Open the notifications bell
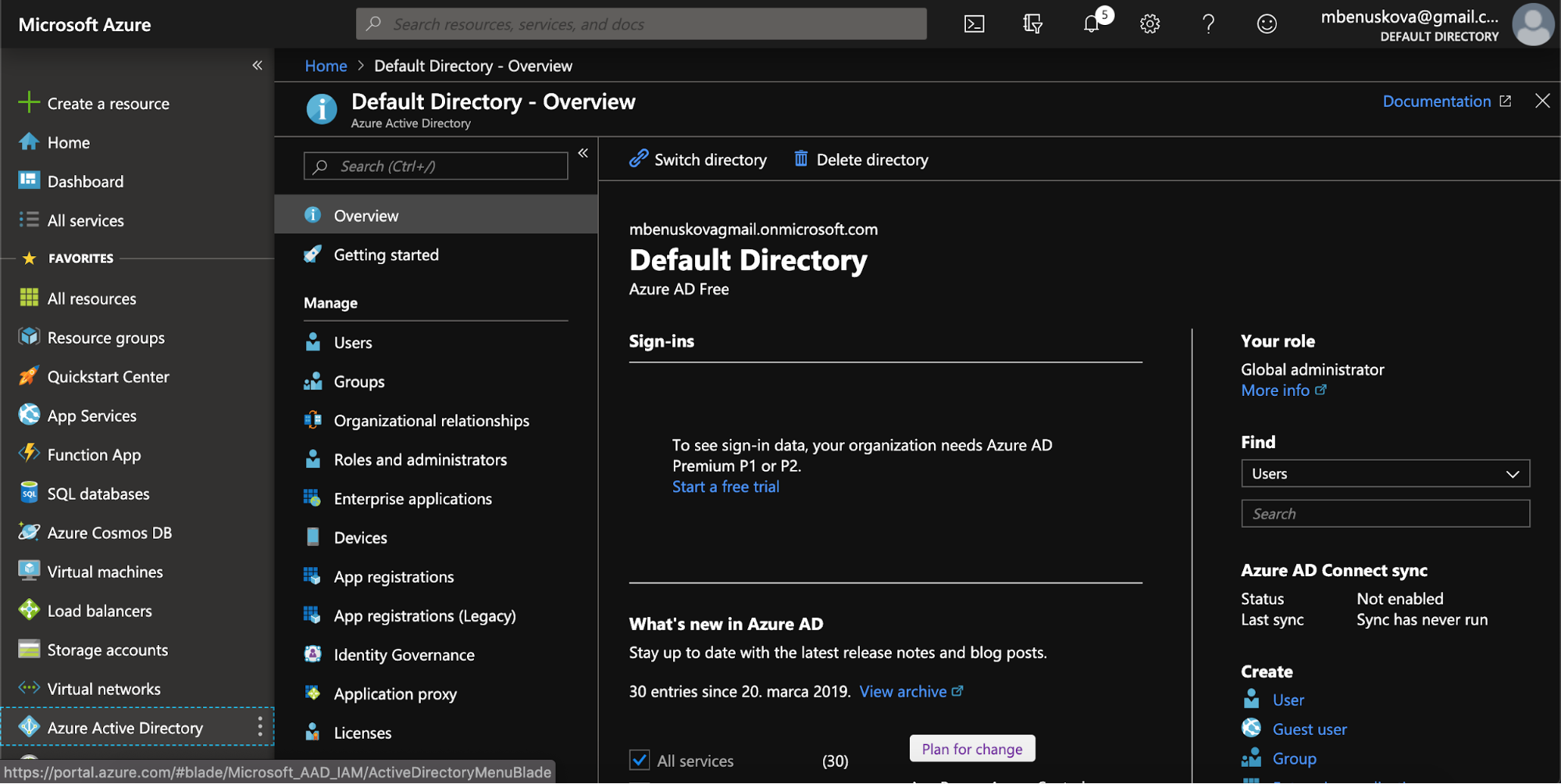The image size is (1561, 784). tap(1091, 23)
